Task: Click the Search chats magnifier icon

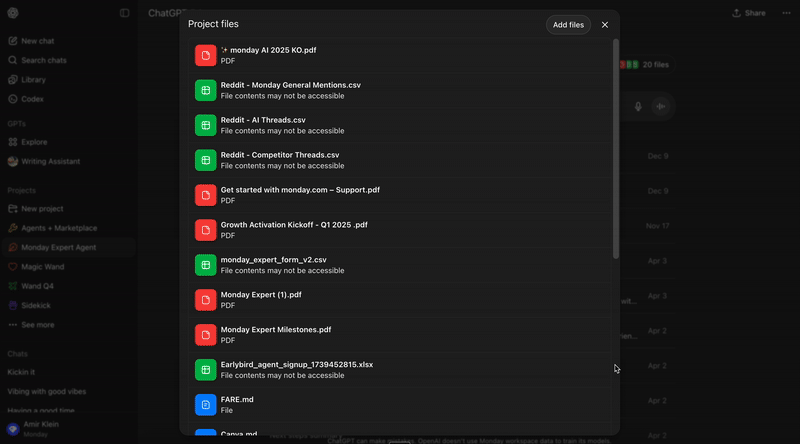Action: coord(13,60)
